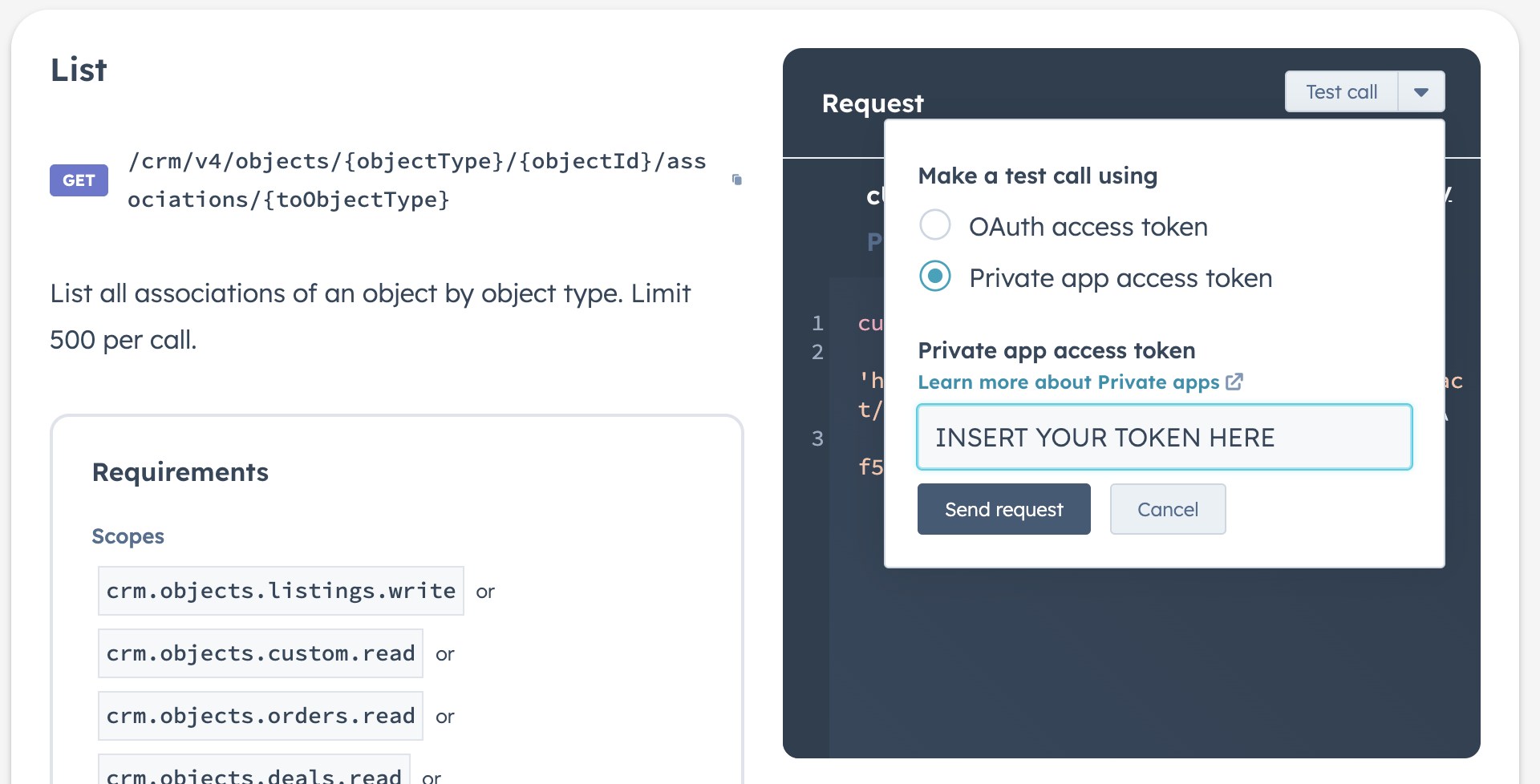Click code line number 3
Image resolution: width=1540 pixels, height=784 pixels.
817,438
